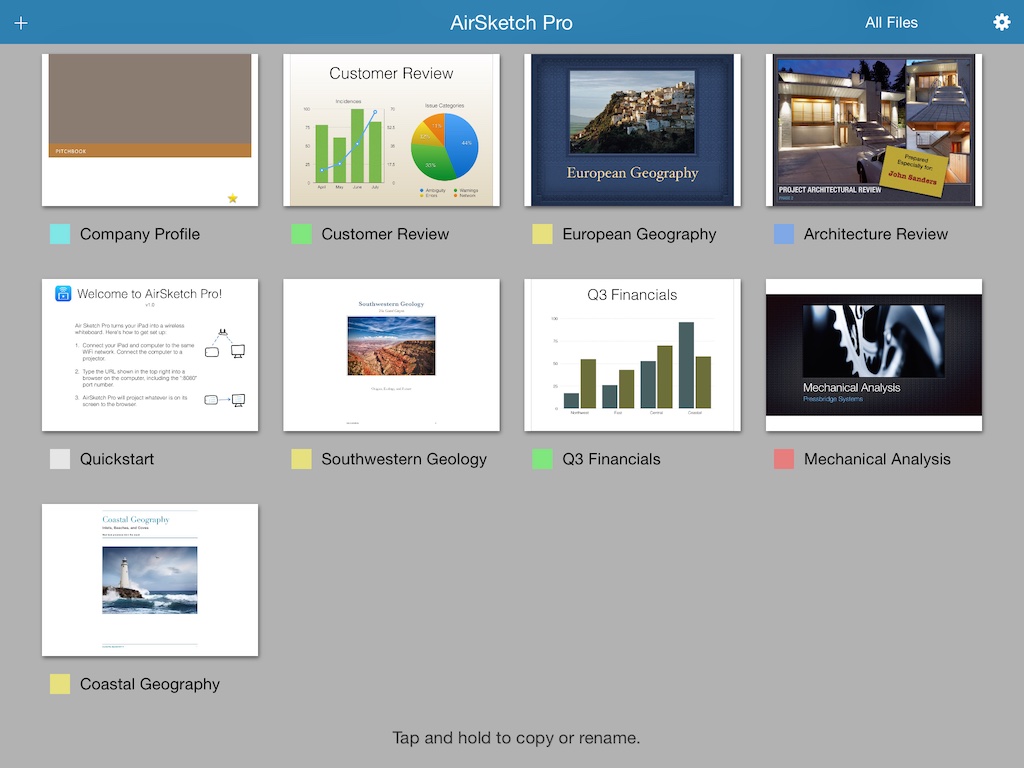This screenshot has width=1024, height=768.
Task: Click the yellow swatch beside Coastal Geography
Action: (60, 684)
